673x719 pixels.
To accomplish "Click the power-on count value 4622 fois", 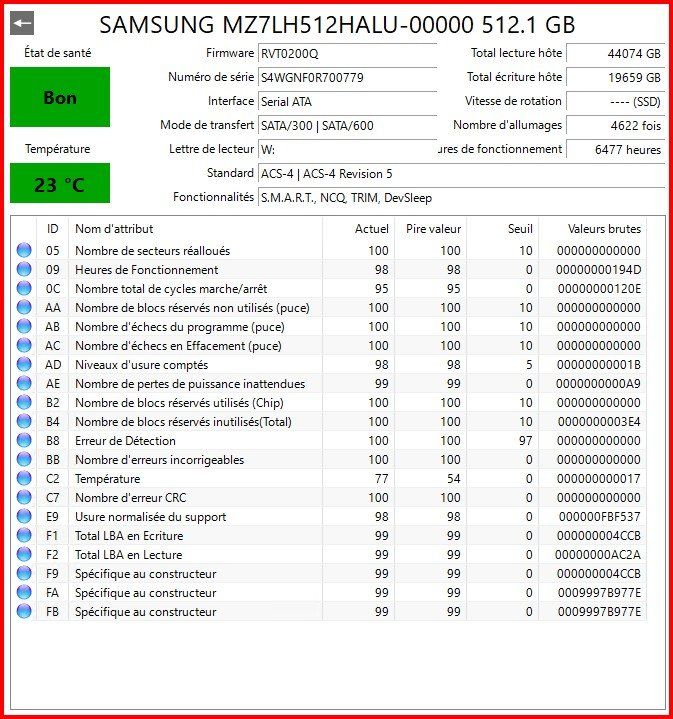I will point(615,125).
